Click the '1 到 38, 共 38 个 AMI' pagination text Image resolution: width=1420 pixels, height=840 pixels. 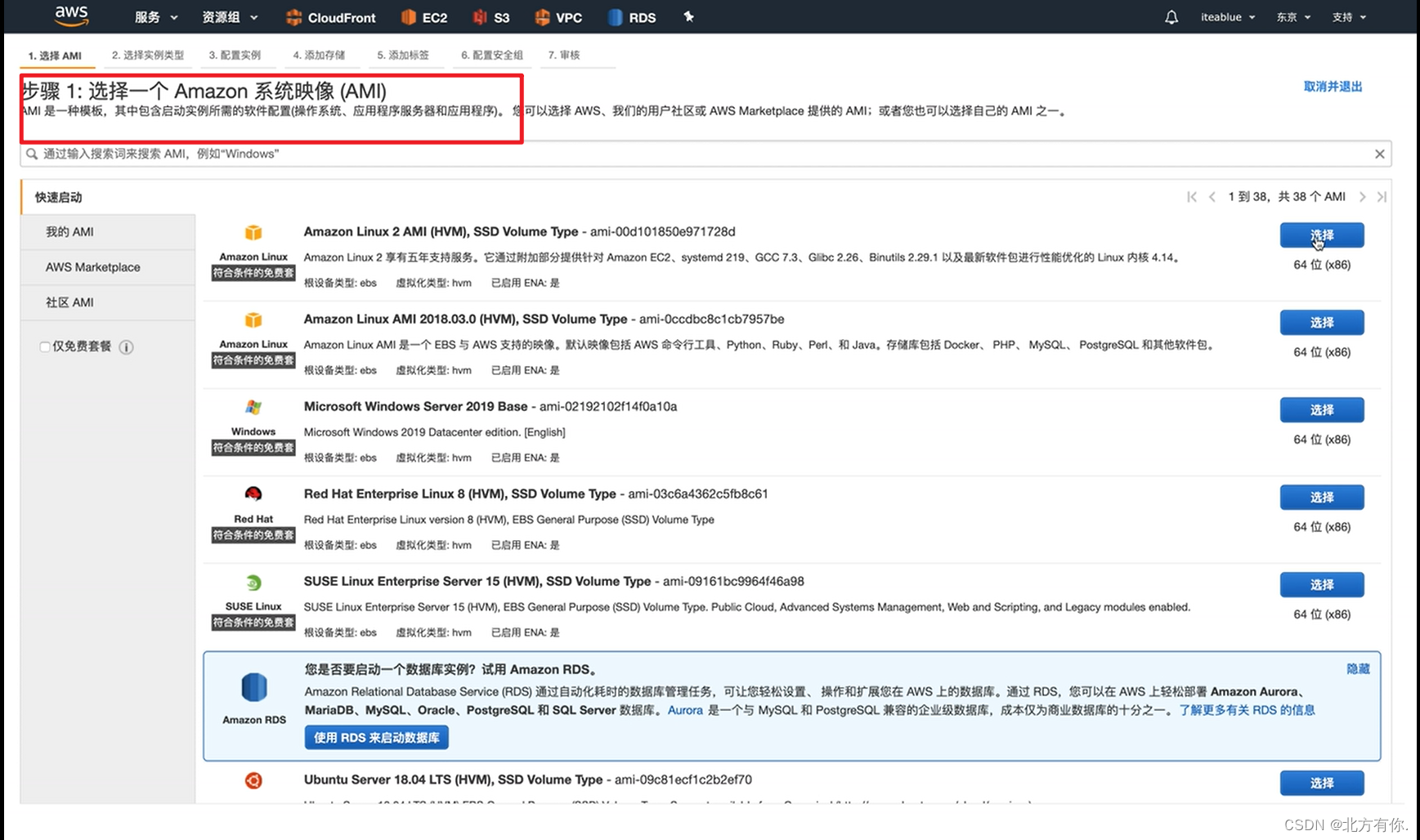(x=1287, y=197)
